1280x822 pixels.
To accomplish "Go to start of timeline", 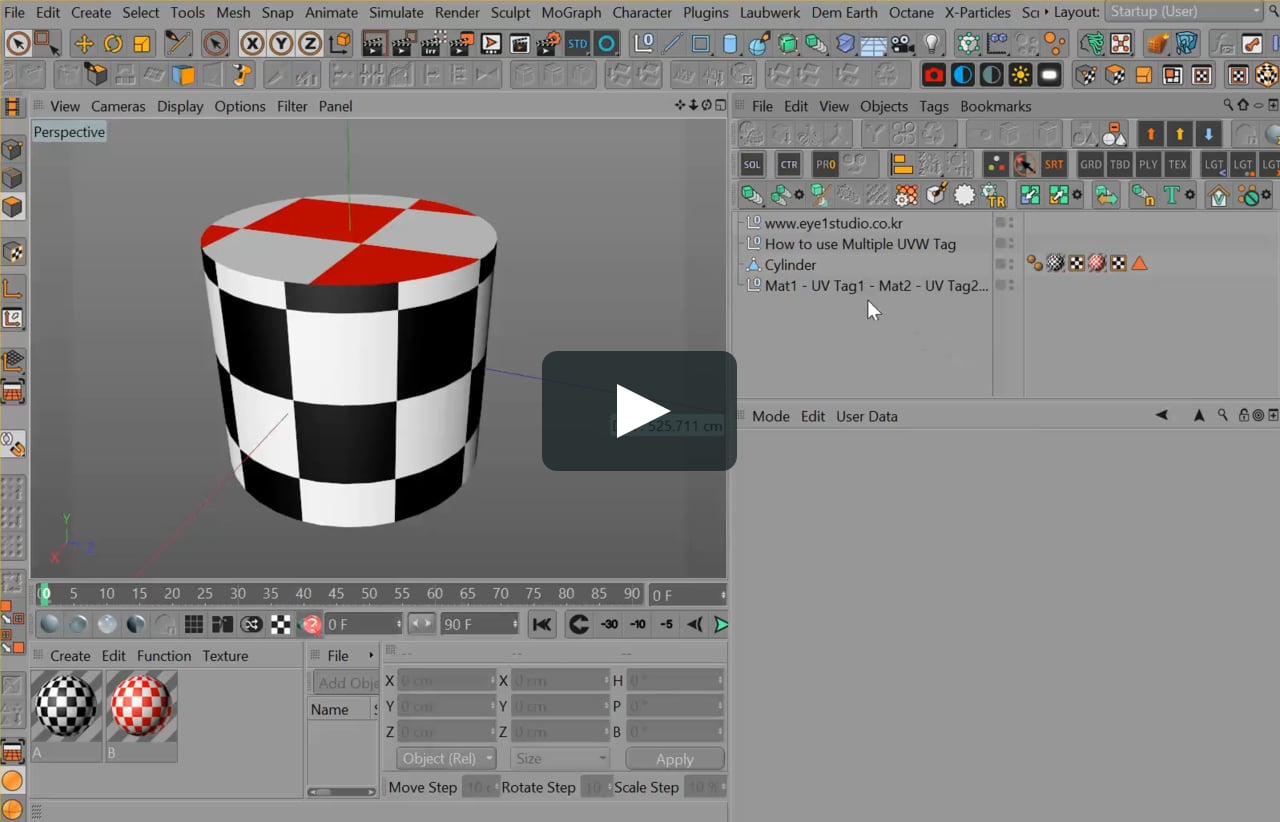I will click(x=542, y=625).
